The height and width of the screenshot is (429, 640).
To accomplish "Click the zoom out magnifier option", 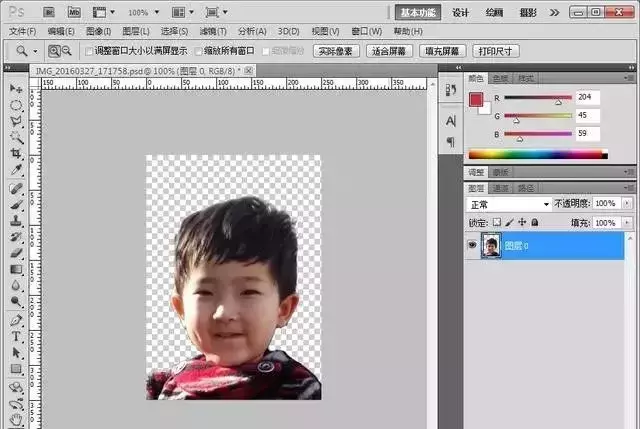I will (67, 51).
